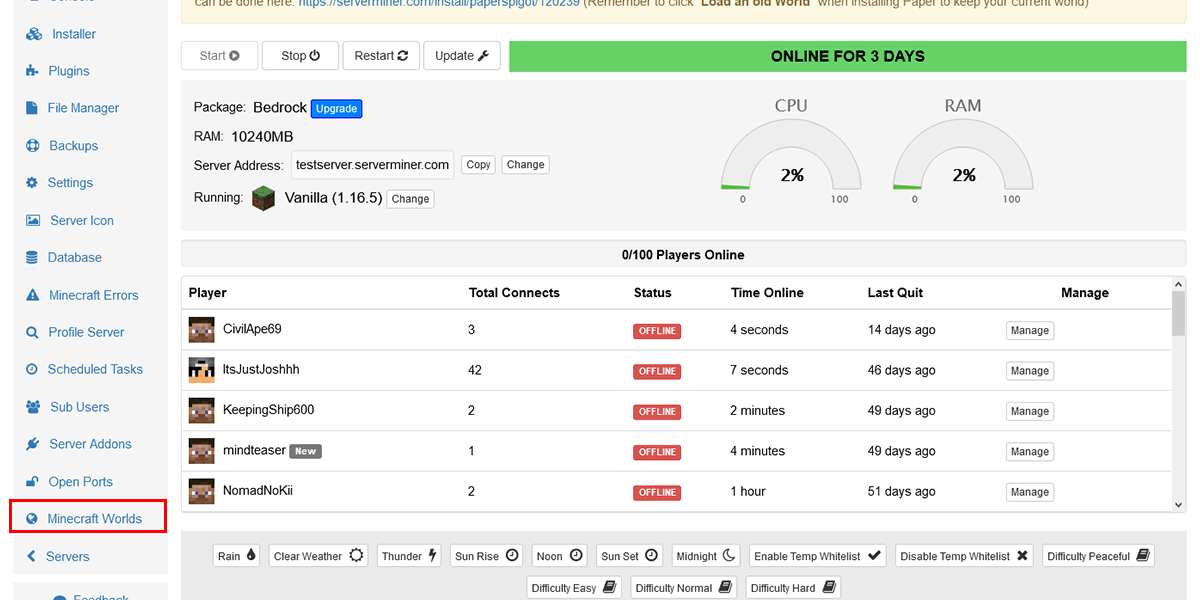This screenshot has width=1200, height=600.
Task: Click the CPU usage gauge
Action: [791, 155]
